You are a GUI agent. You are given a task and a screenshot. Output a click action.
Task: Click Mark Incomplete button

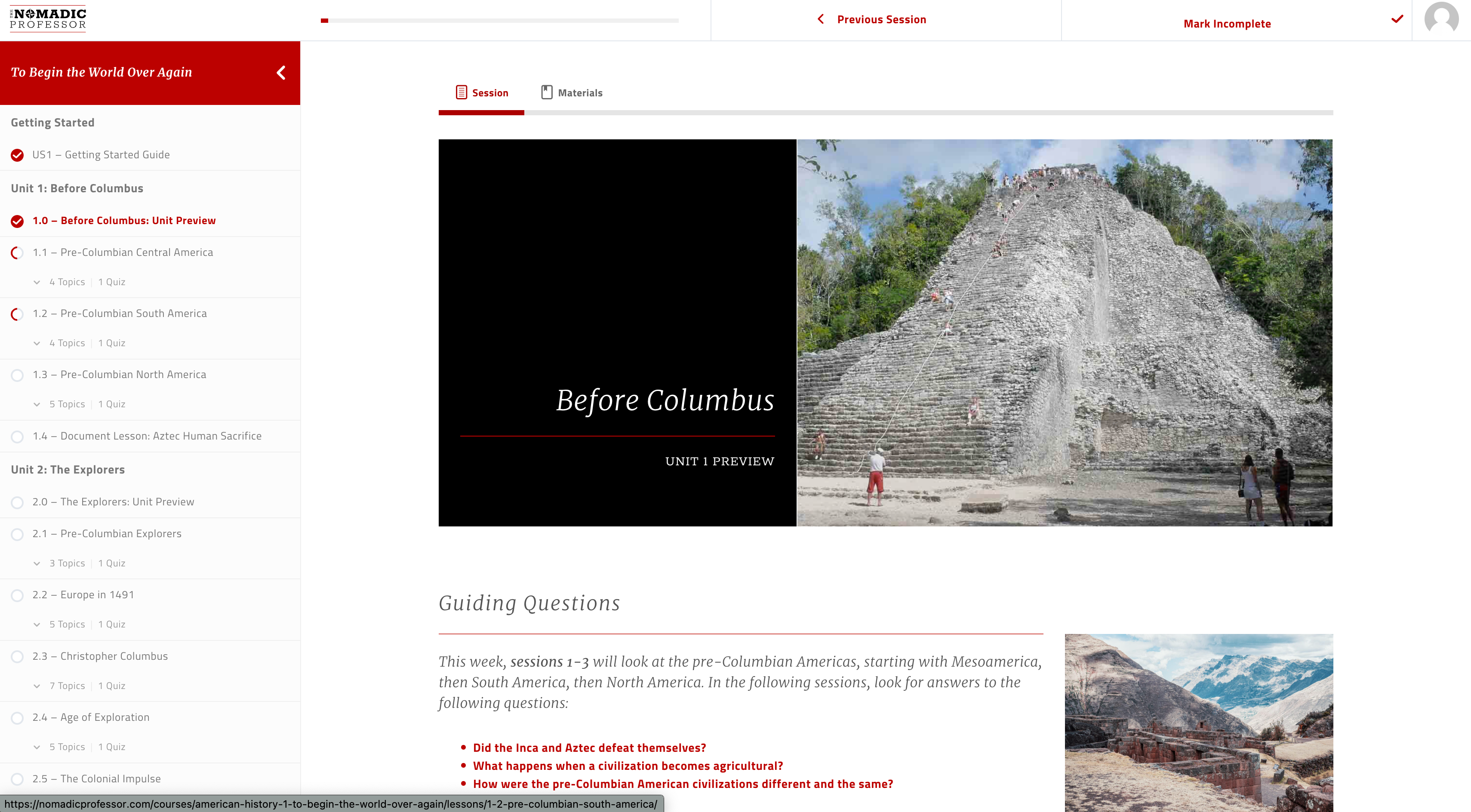1227,23
